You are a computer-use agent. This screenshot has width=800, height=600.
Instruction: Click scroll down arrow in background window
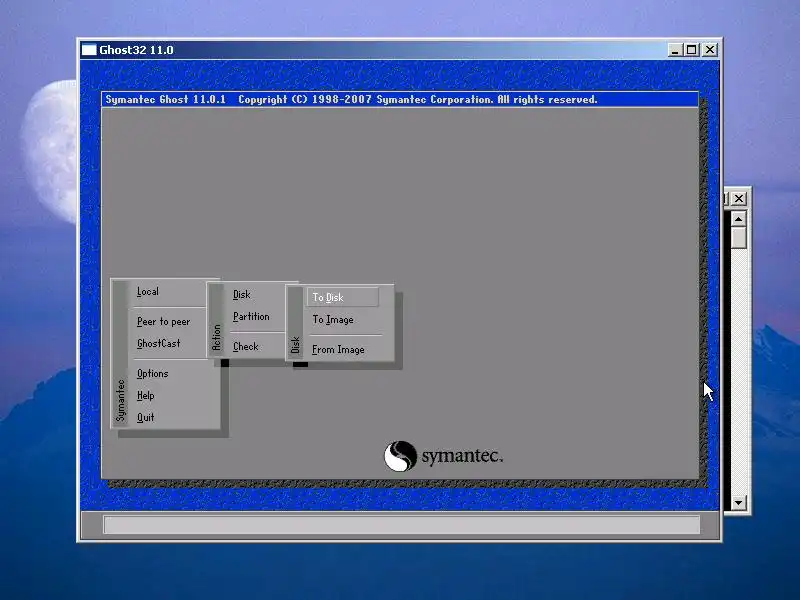pos(738,503)
